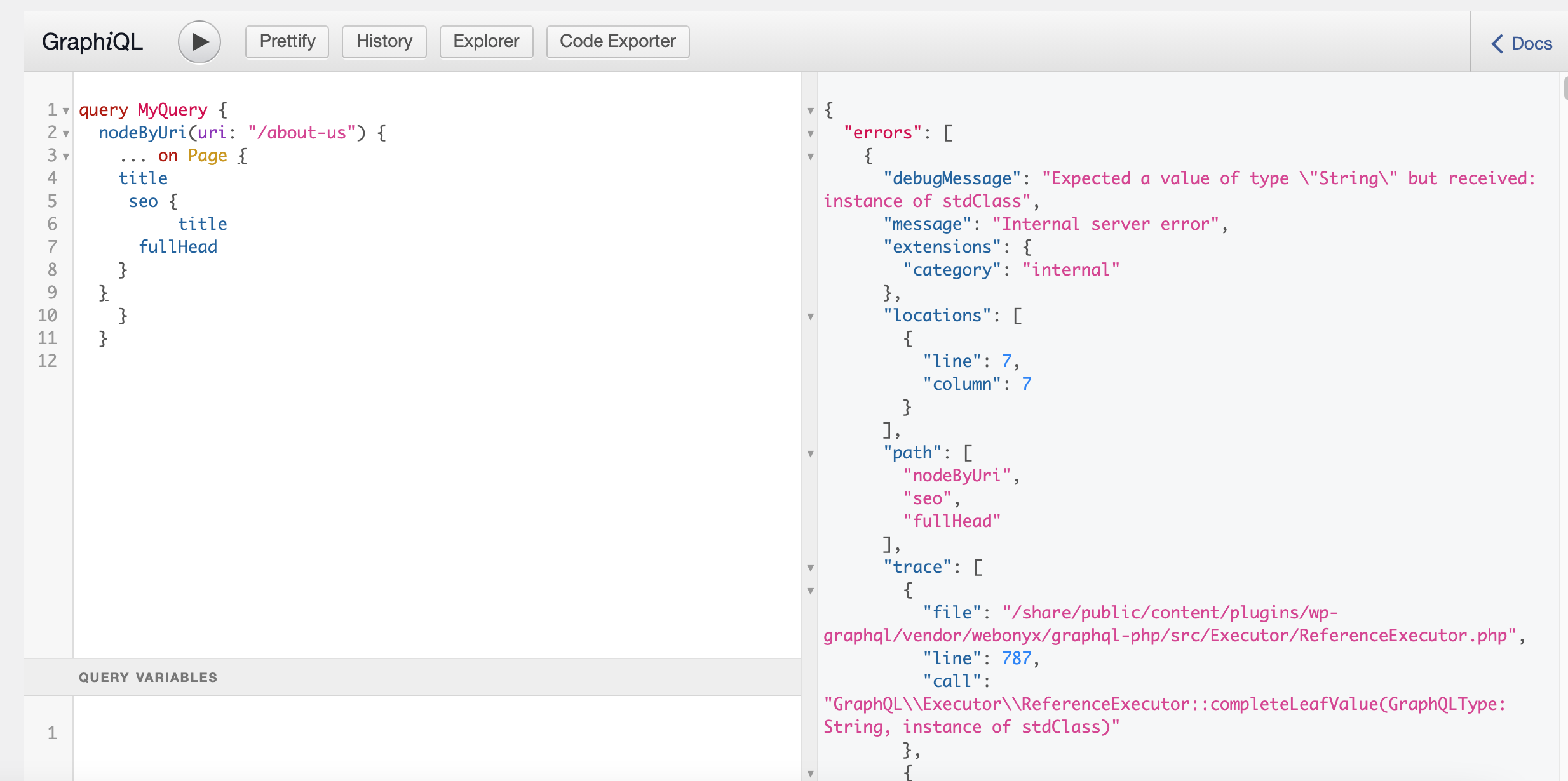Screen dimensions: 1568x781
Task: Open the Docs sidebar
Action: coord(1531,43)
